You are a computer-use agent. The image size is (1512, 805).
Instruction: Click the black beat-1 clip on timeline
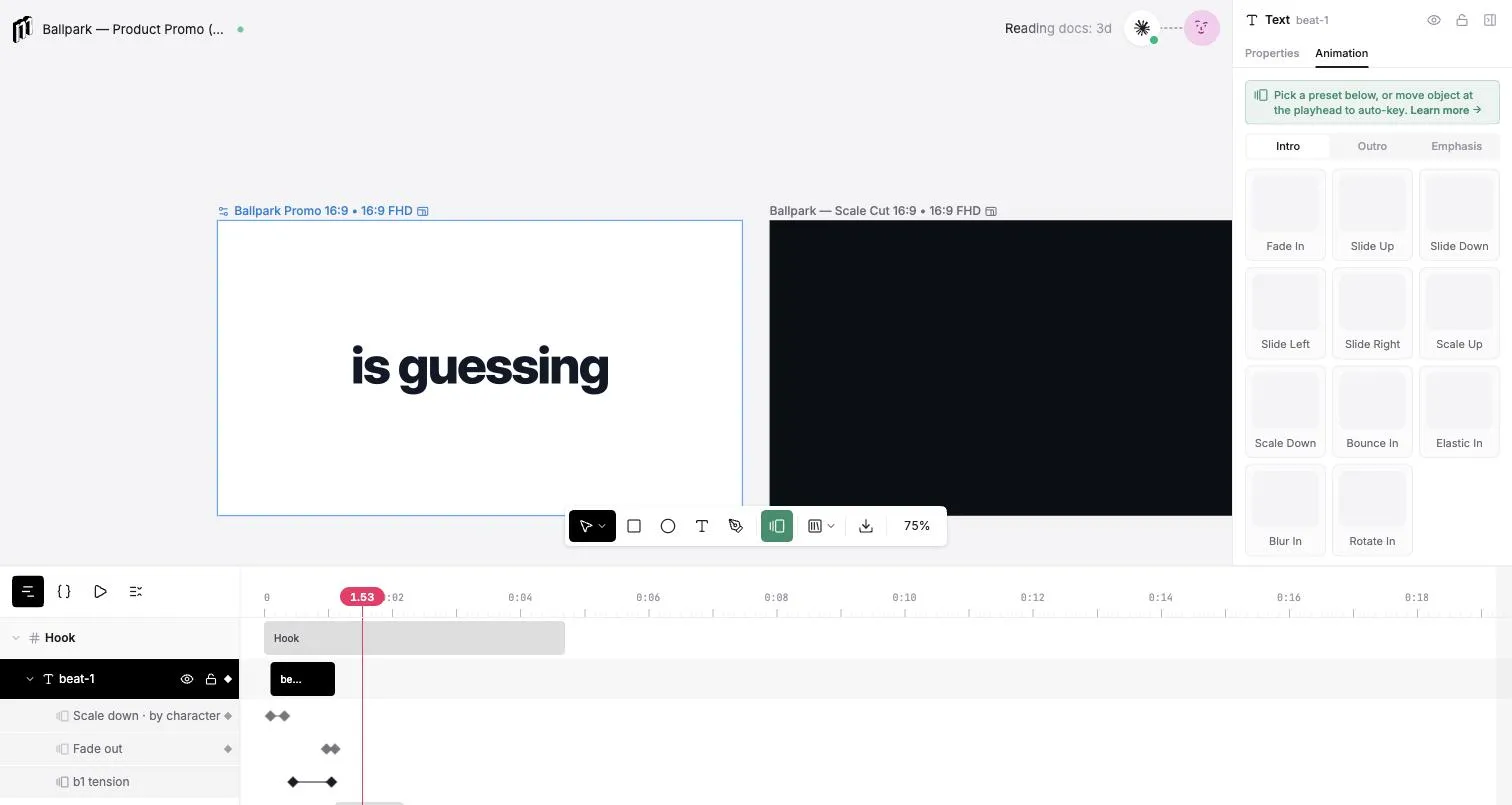tap(302, 679)
